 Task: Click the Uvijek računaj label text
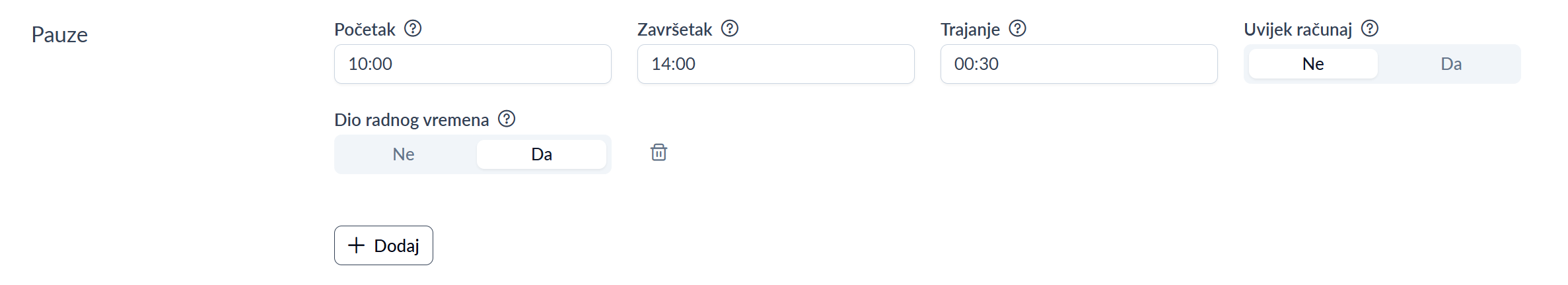(x=1298, y=30)
